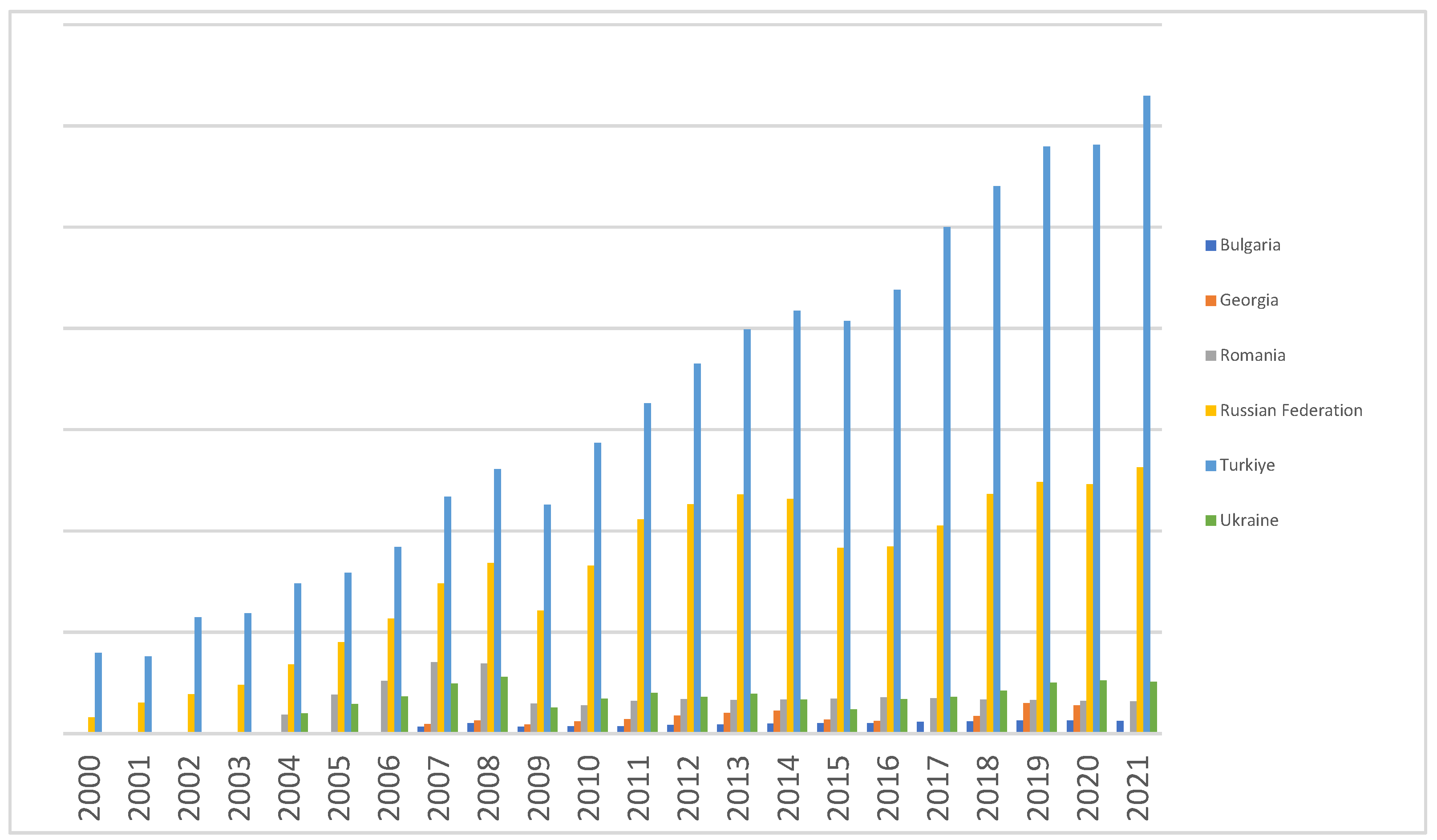Screen dimensions: 1437x840
Task: Select the Russian Federation legend label
Action: pos(1291,411)
